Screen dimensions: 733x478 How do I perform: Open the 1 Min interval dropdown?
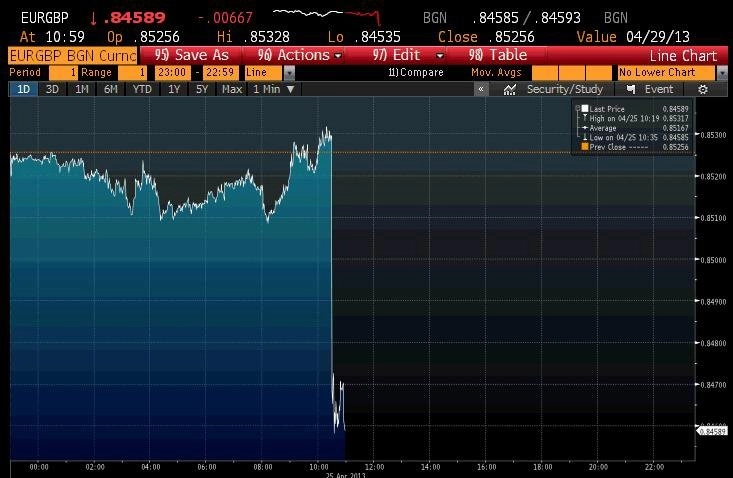[x=273, y=89]
